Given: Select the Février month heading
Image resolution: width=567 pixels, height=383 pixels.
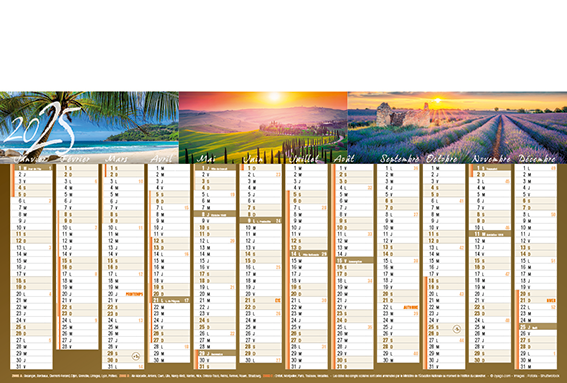Looking at the screenshot, I should pyautogui.click(x=76, y=159).
